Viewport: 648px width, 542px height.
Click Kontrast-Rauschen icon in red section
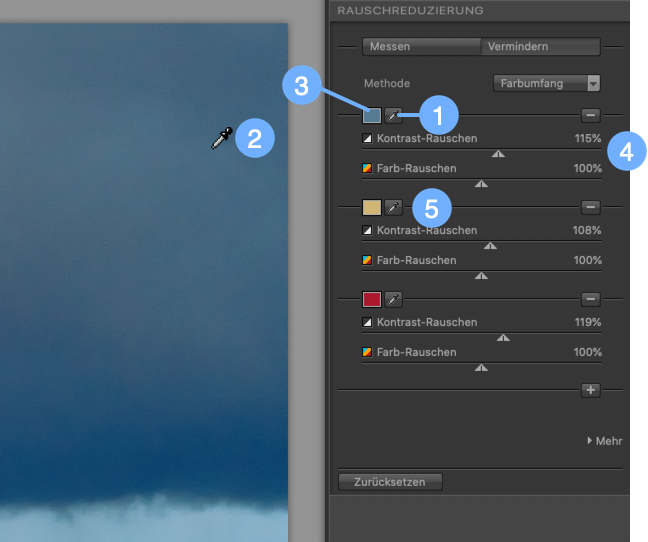367,322
